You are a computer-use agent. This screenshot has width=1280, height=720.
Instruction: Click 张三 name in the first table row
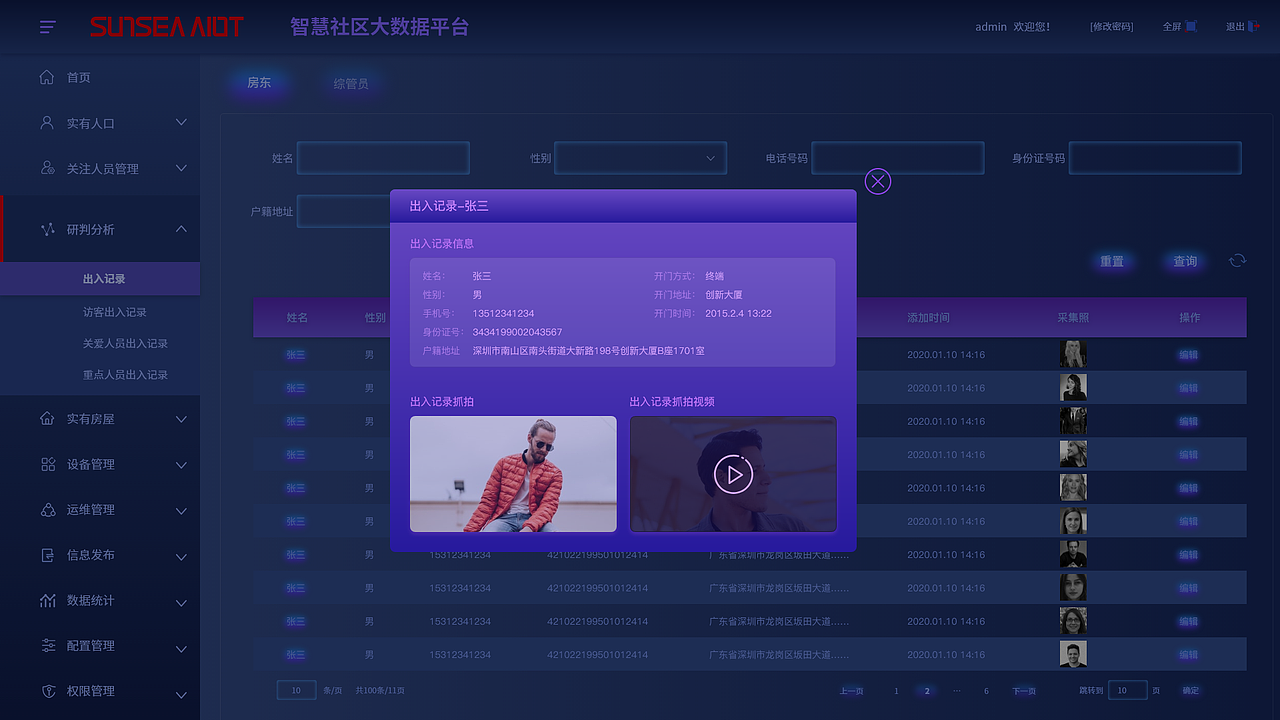[296, 354]
